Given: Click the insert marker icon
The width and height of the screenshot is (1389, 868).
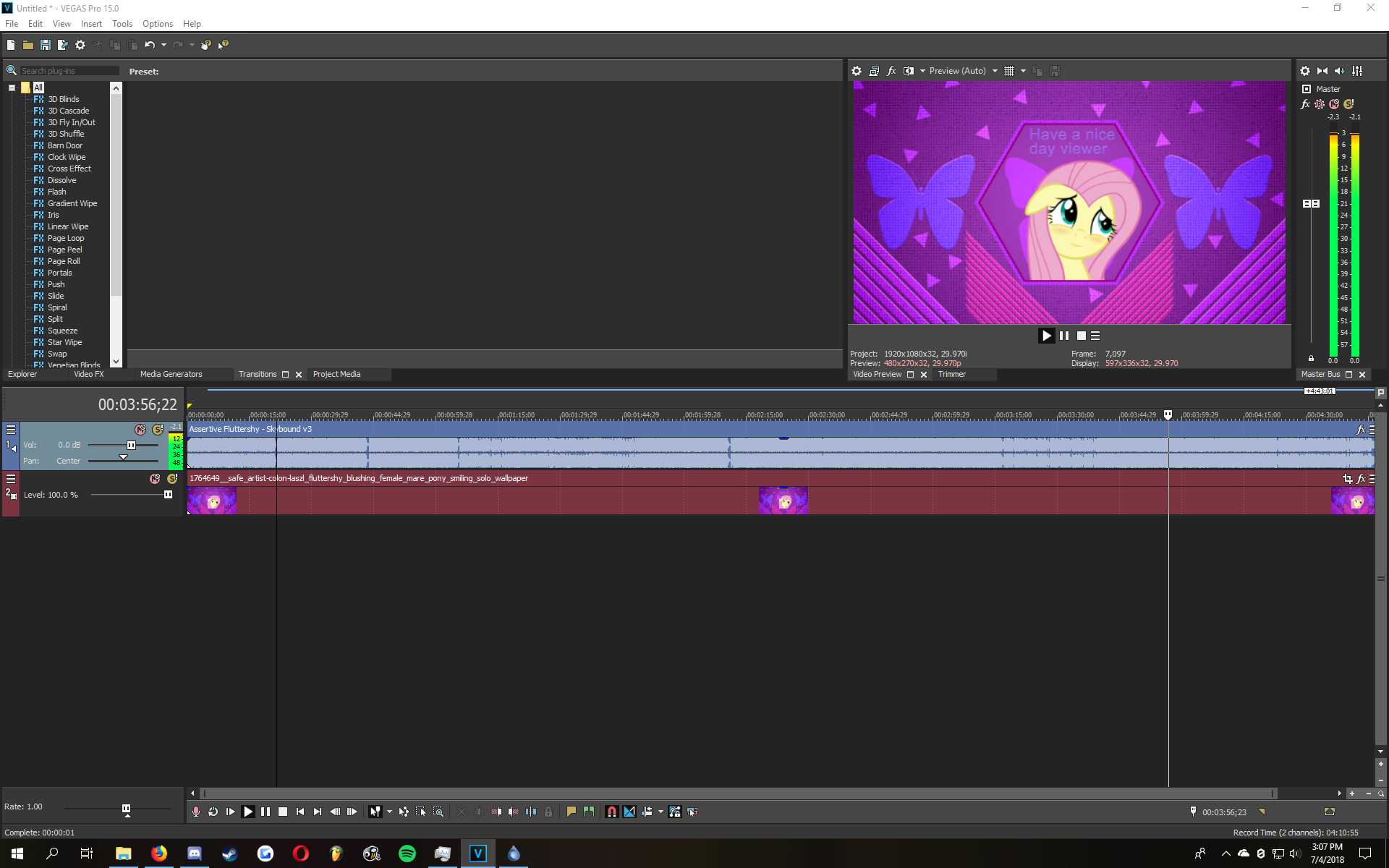Looking at the screenshot, I should [572, 812].
